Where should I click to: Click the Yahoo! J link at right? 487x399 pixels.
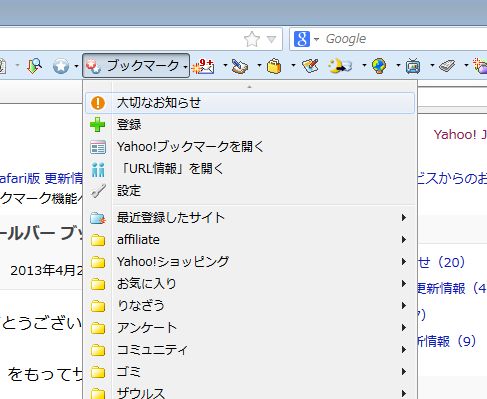coord(460,135)
